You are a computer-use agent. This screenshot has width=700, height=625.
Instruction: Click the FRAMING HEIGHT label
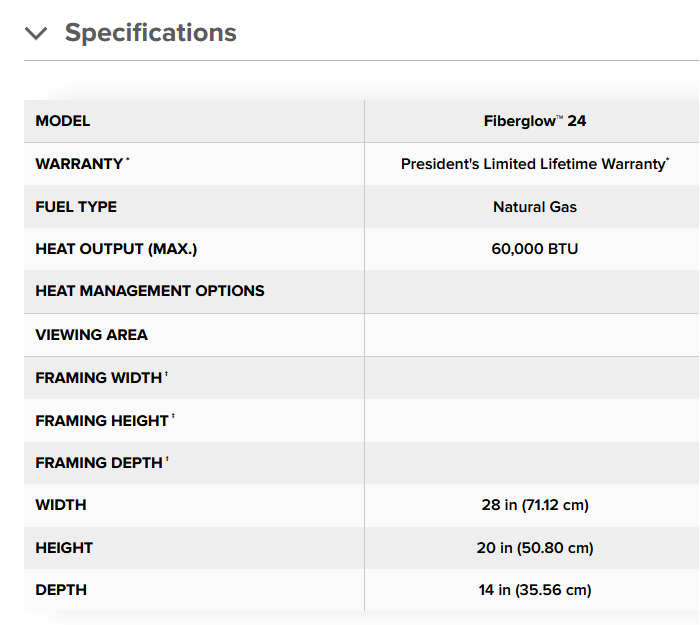point(102,421)
